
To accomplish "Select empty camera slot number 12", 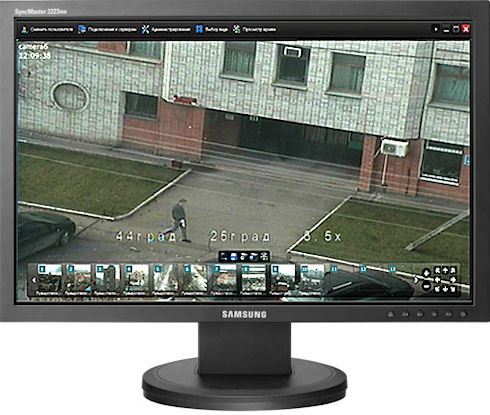I will [x=371, y=280].
